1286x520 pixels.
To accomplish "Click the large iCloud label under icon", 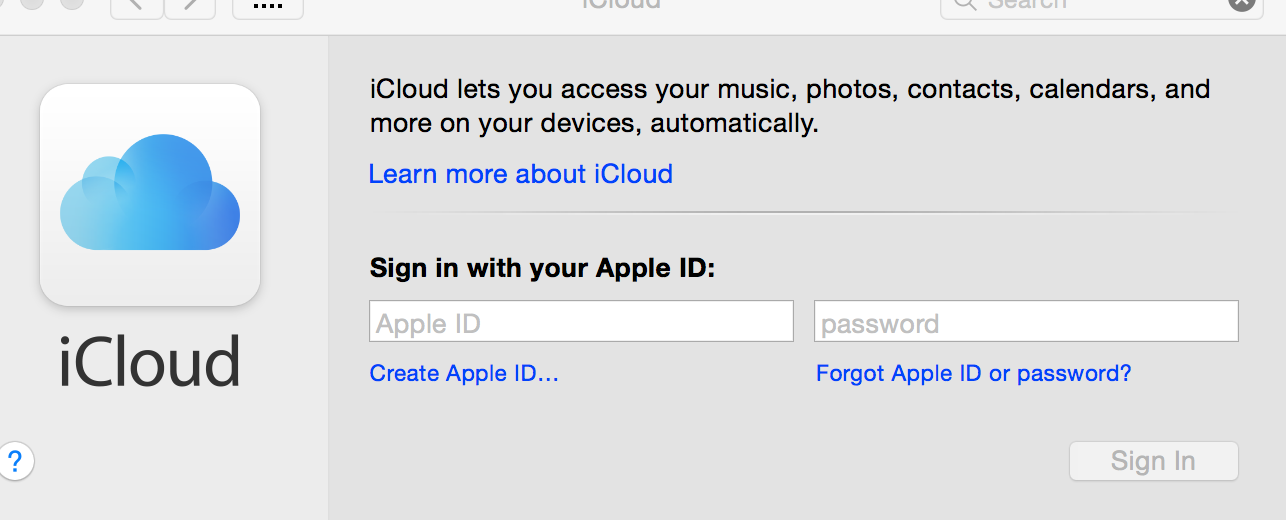I will pos(150,362).
